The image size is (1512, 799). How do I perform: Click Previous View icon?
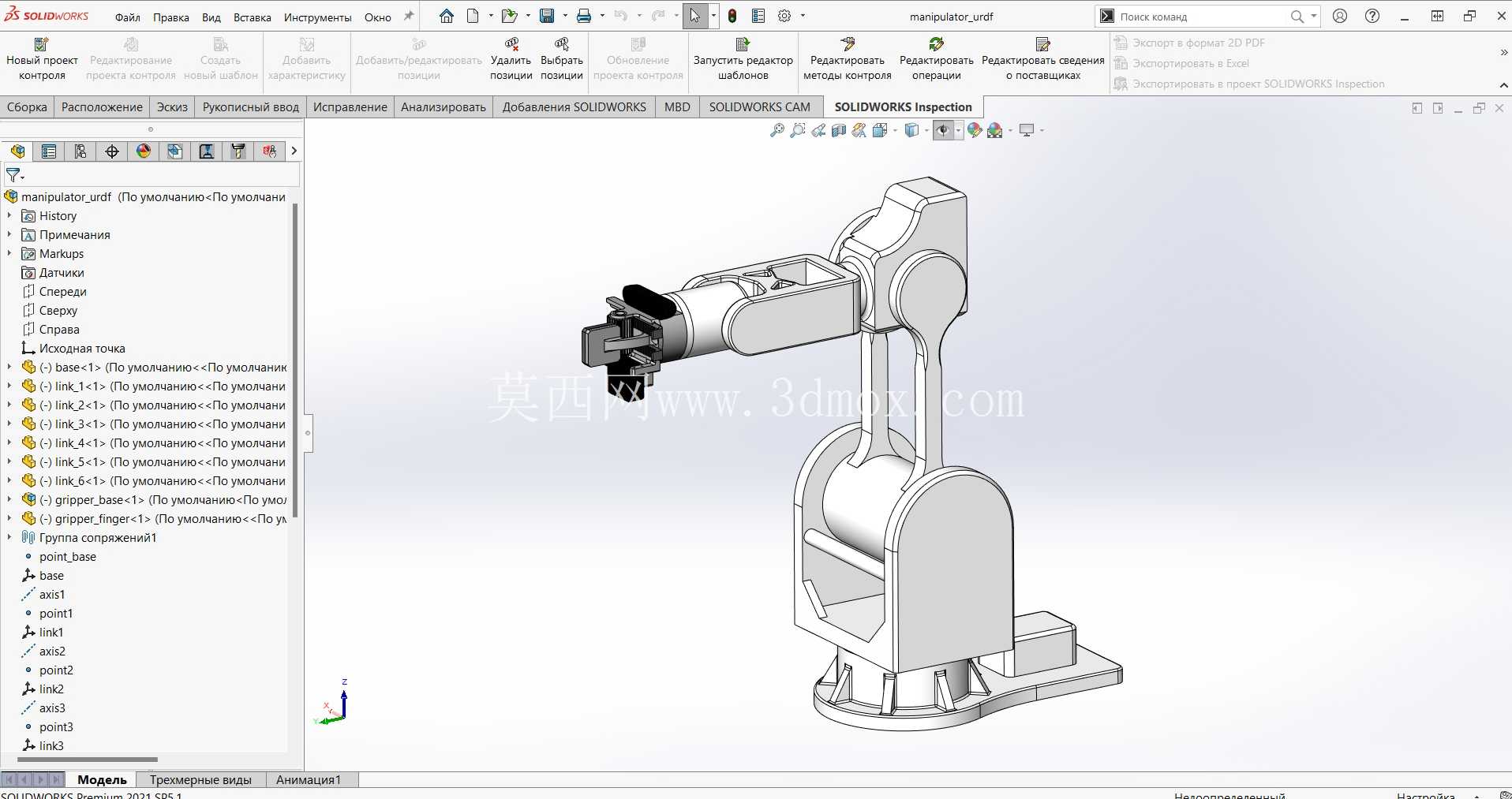tap(818, 130)
